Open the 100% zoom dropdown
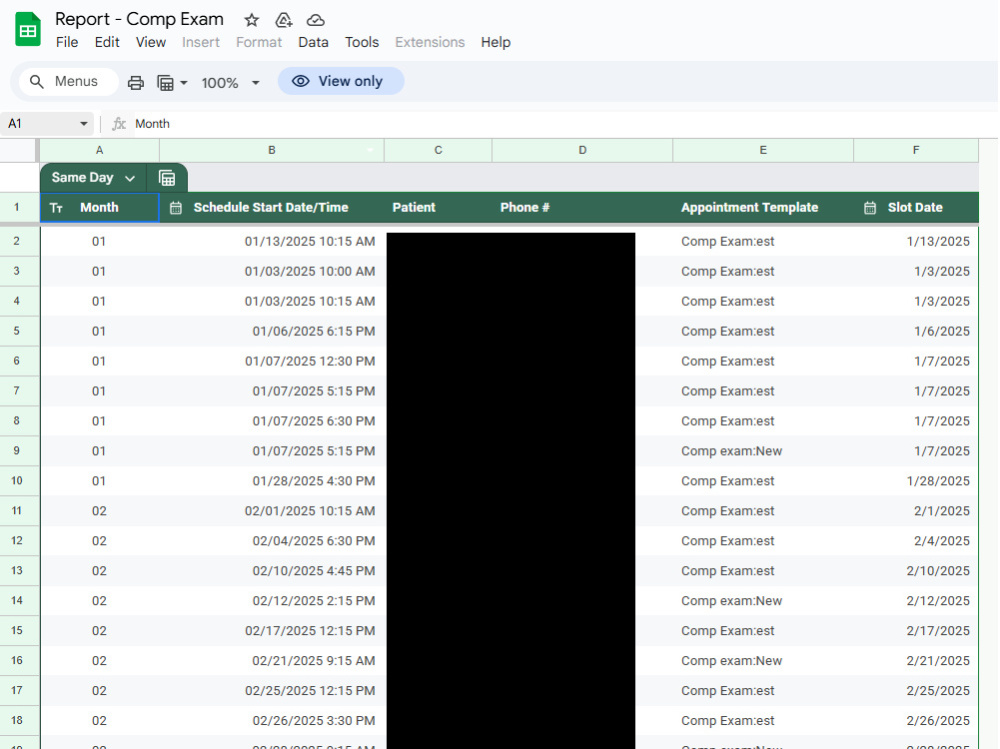Image resolution: width=1000 pixels, height=749 pixels. click(x=255, y=83)
